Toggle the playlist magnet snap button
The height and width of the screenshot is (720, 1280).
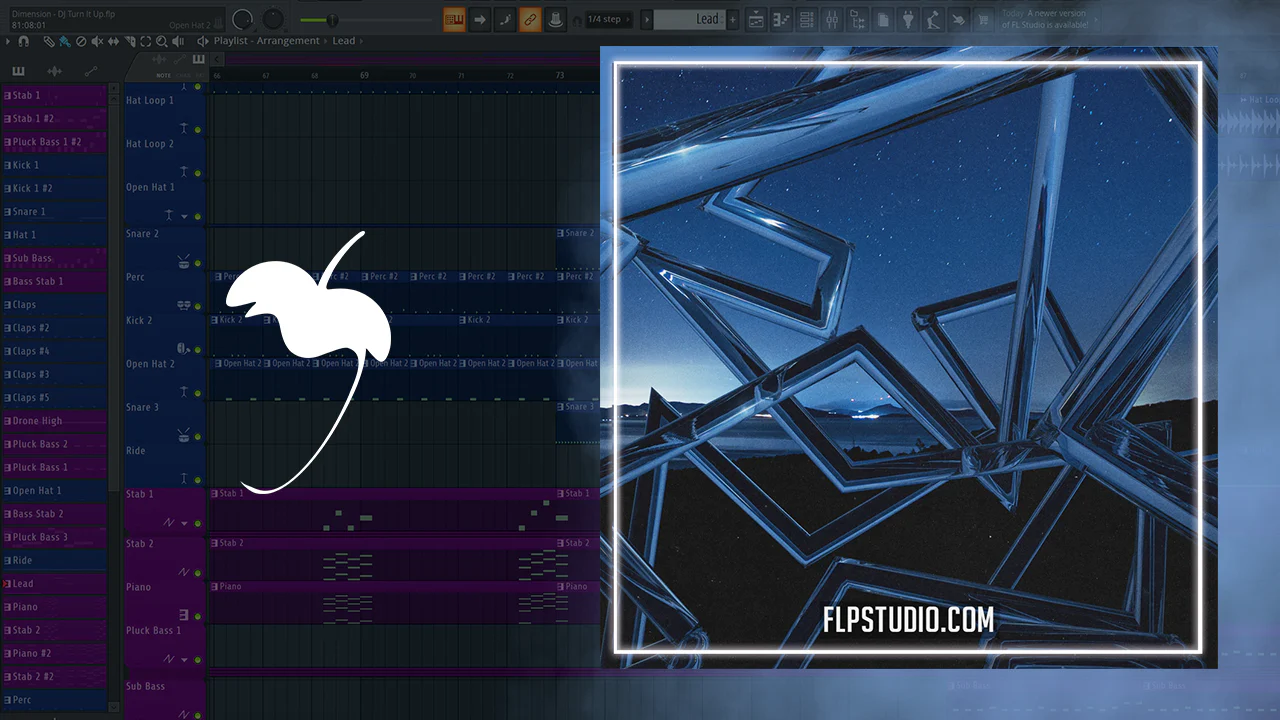pyautogui.click(x=23, y=41)
